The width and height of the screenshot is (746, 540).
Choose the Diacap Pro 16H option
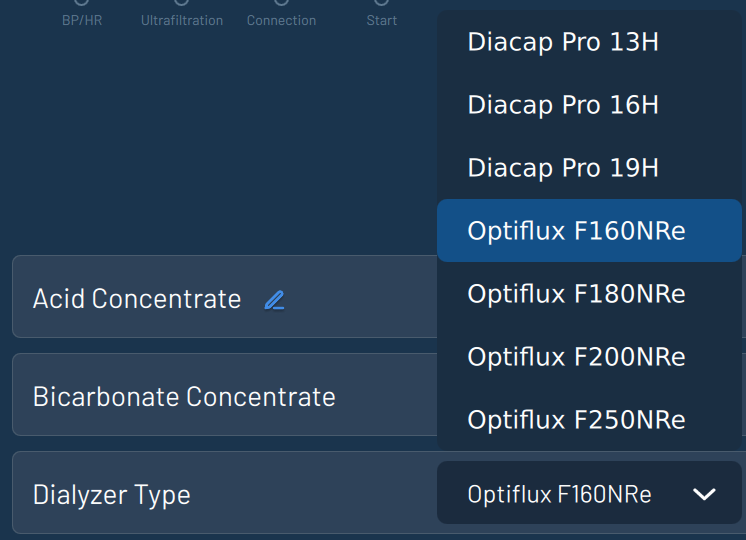[x=563, y=105]
